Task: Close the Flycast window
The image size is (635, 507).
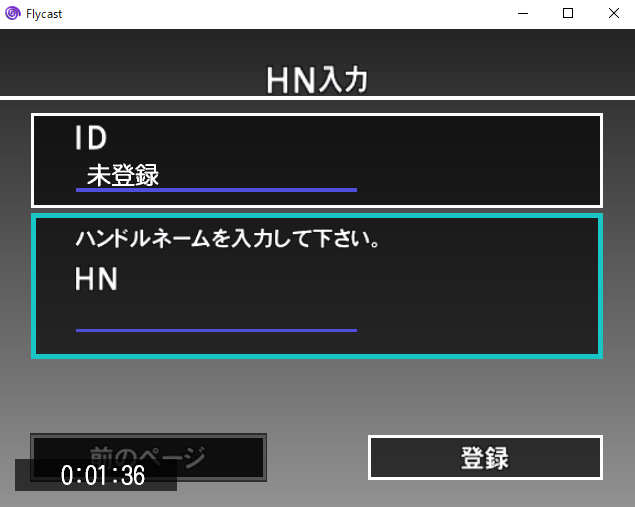Action: (614, 13)
